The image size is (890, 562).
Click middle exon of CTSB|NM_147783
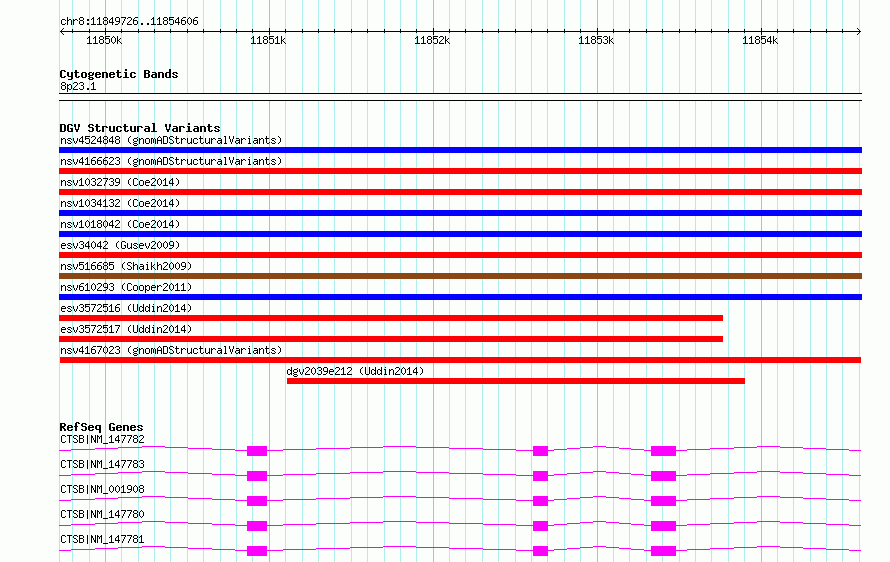pyautogui.click(x=540, y=476)
